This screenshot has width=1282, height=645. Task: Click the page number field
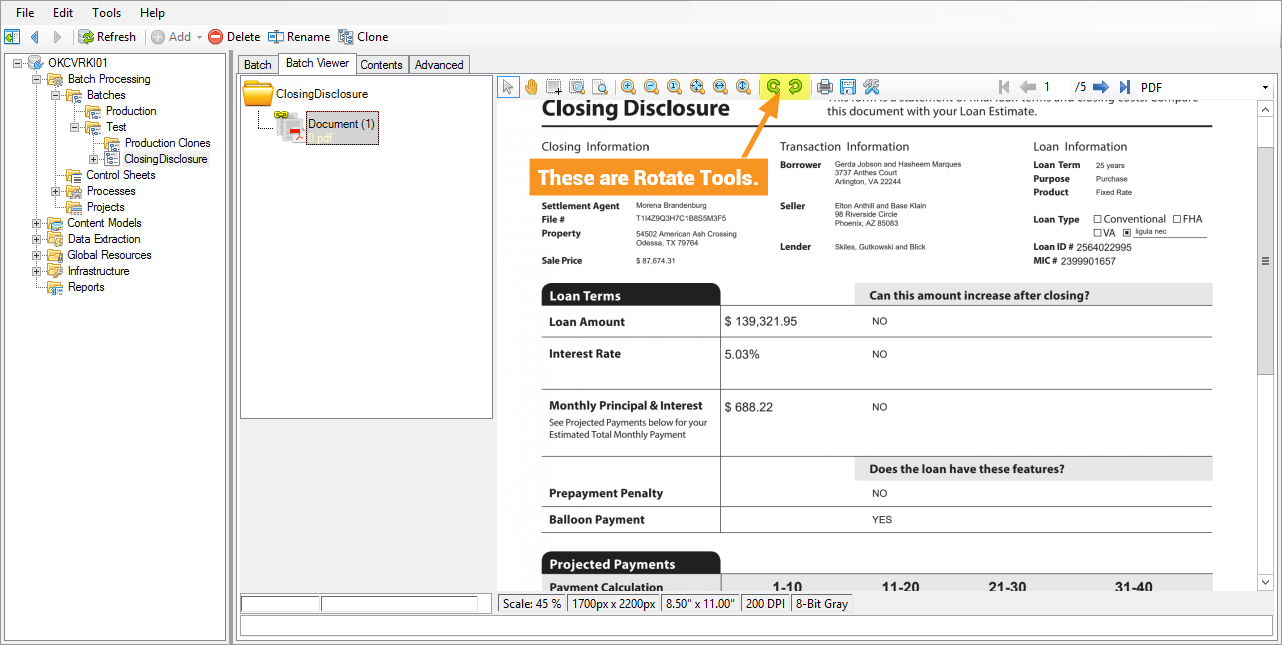point(1055,87)
